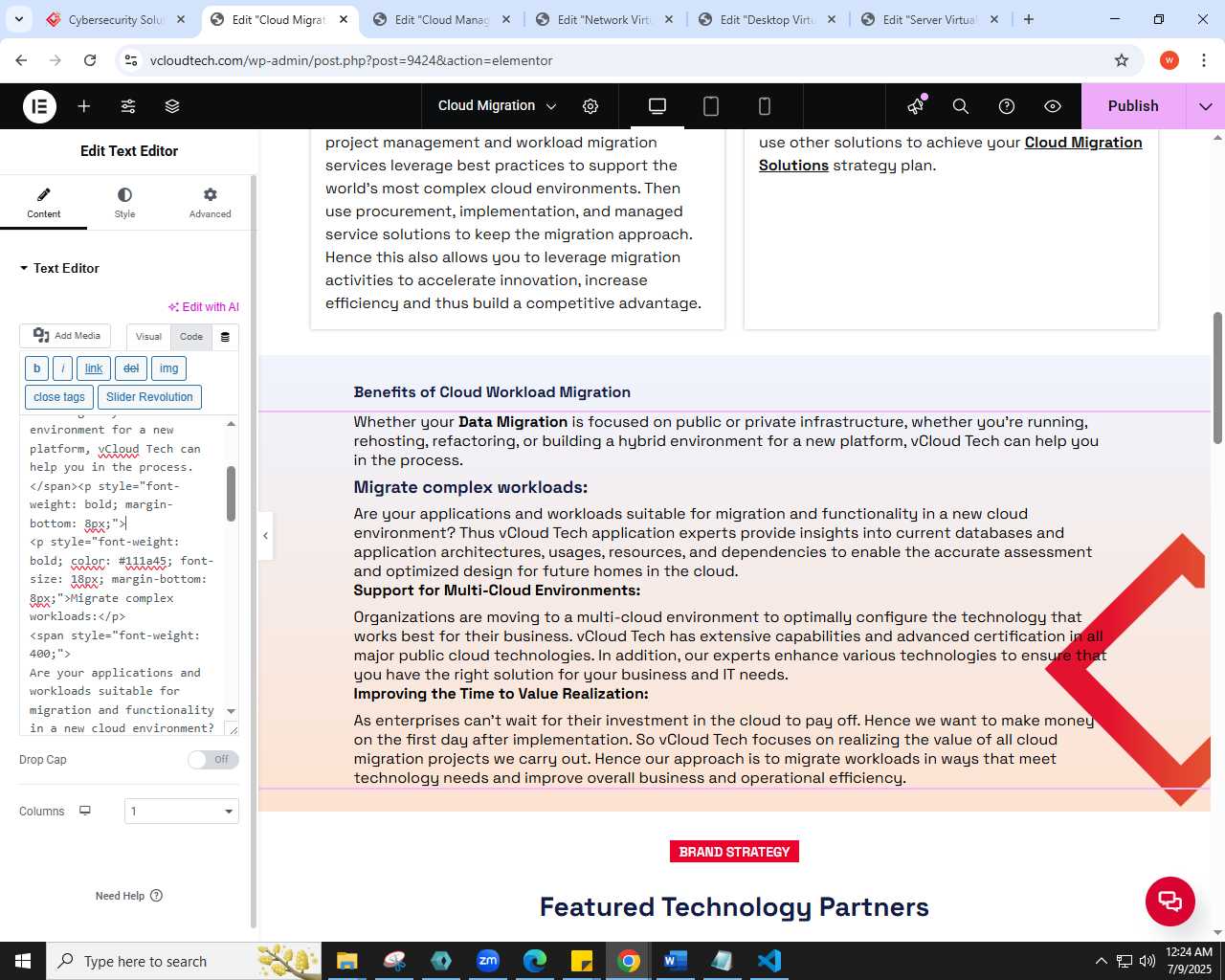Open the Cloud Migration document dropdown
The image size is (1225, 980).
pos(497,106)
